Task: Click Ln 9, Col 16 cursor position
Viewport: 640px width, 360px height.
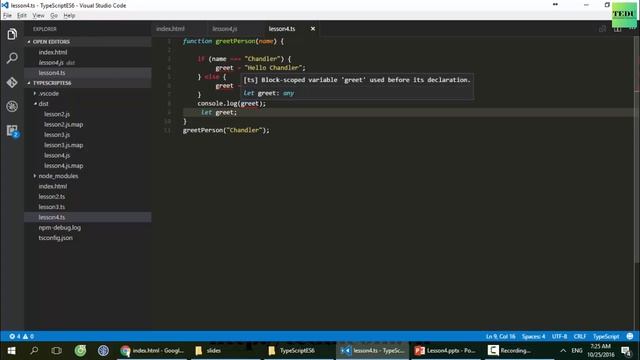Action: tap(500, 336)
